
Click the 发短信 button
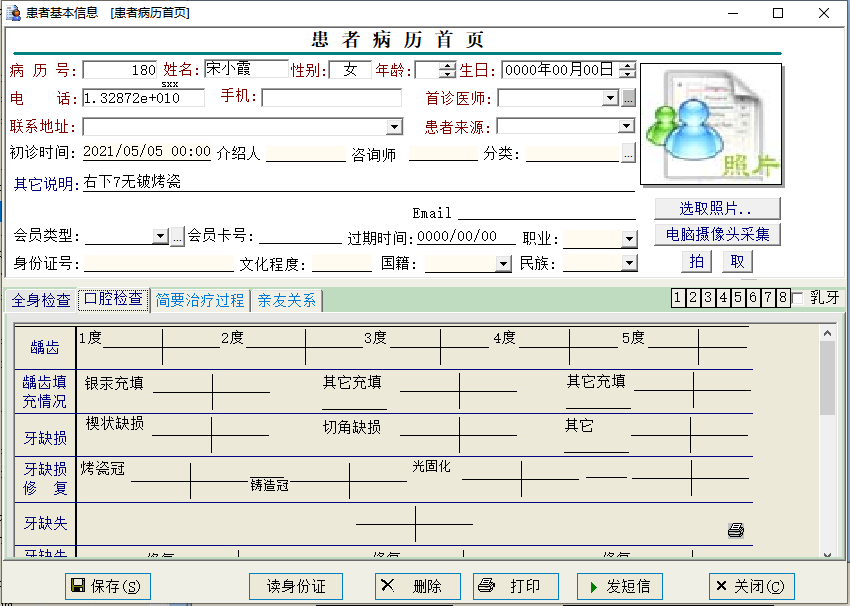coord(620,586)
